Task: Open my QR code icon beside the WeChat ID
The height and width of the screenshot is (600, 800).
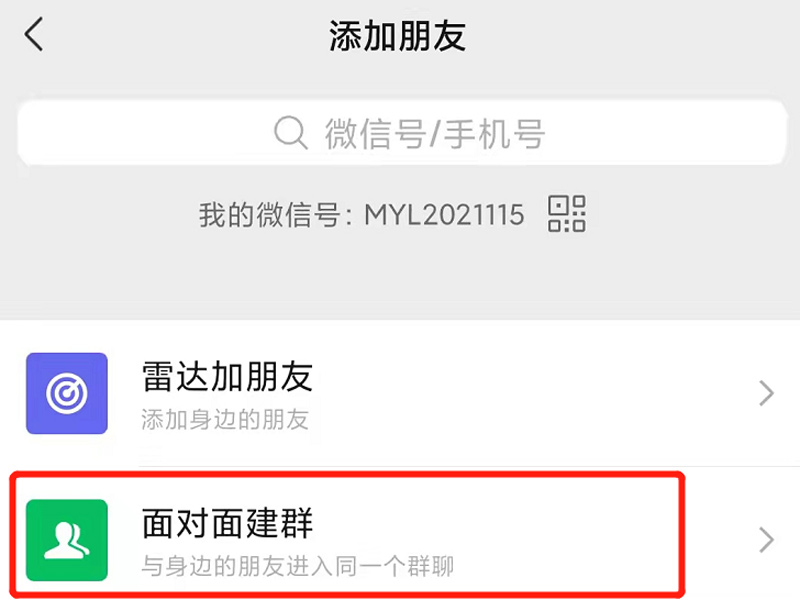Action: click(x=567, y=214)
